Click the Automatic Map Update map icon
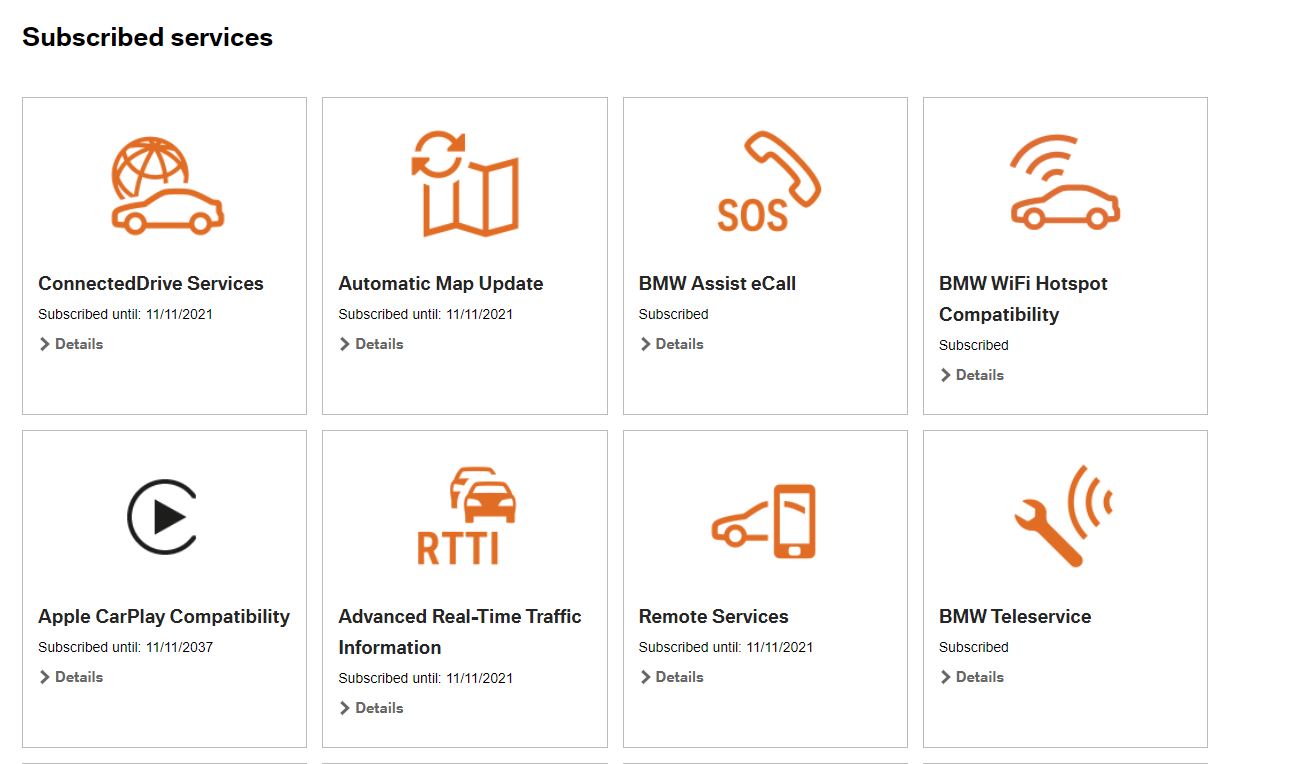 coord(465,183)
